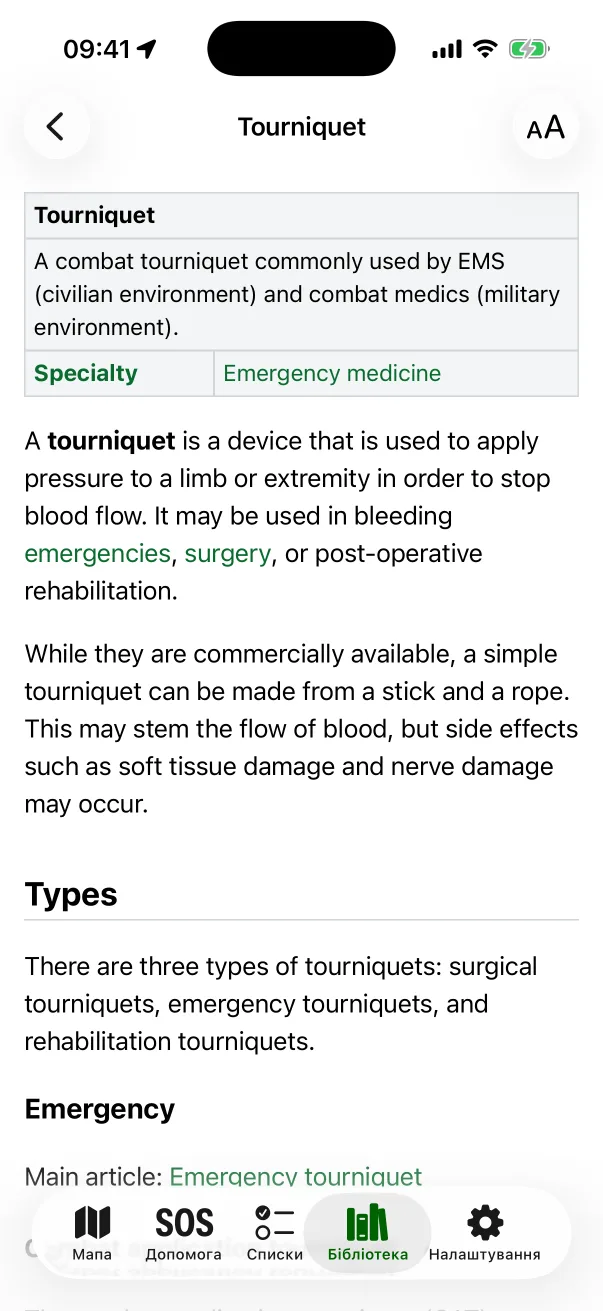Tap the back arrow icon

click(56, 127)
